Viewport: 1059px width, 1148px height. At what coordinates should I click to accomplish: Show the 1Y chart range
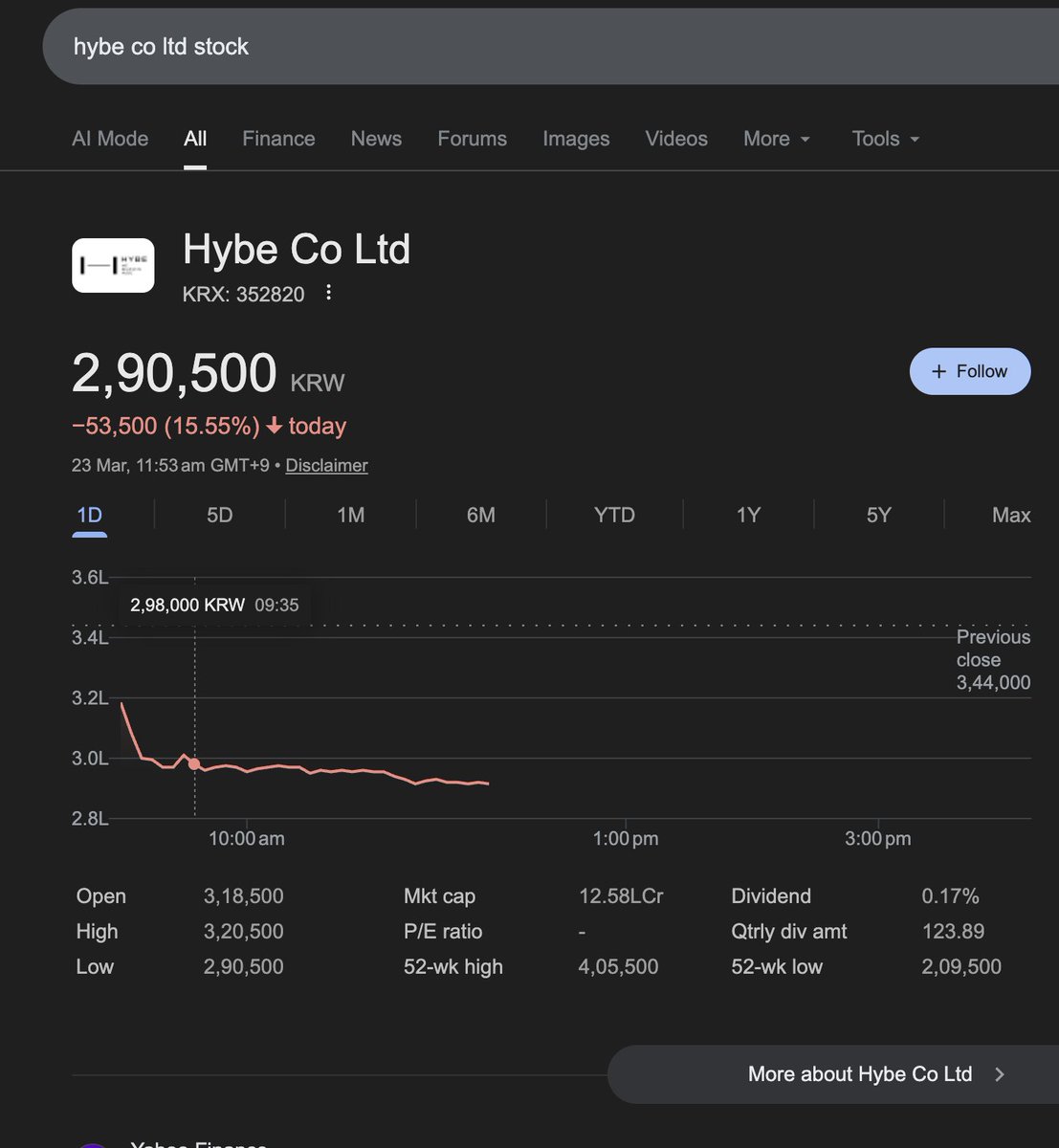[x=748, y=515]
